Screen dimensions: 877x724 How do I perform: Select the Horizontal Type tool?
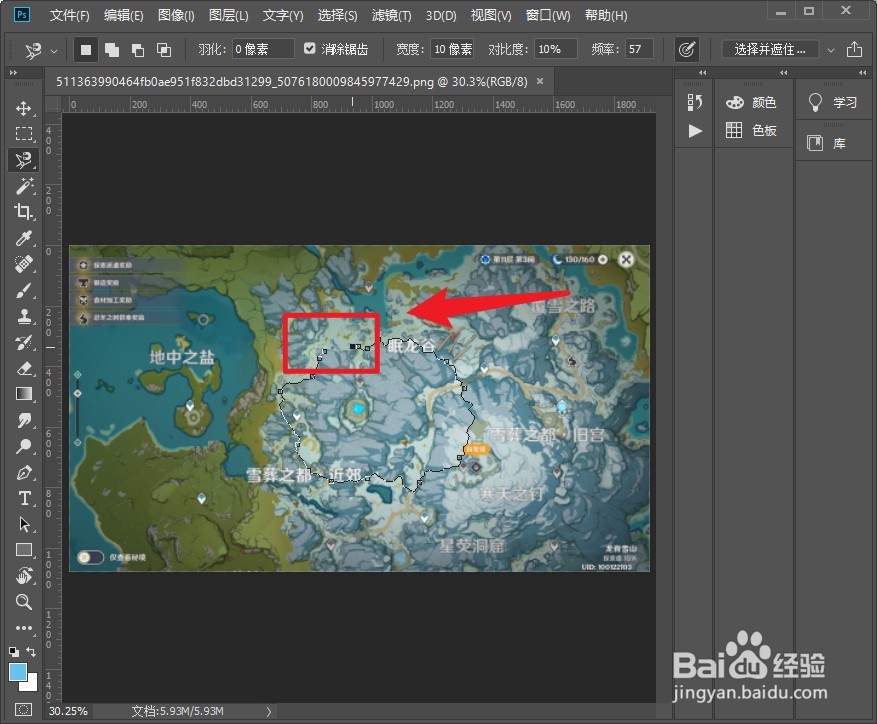click(23, 498)
